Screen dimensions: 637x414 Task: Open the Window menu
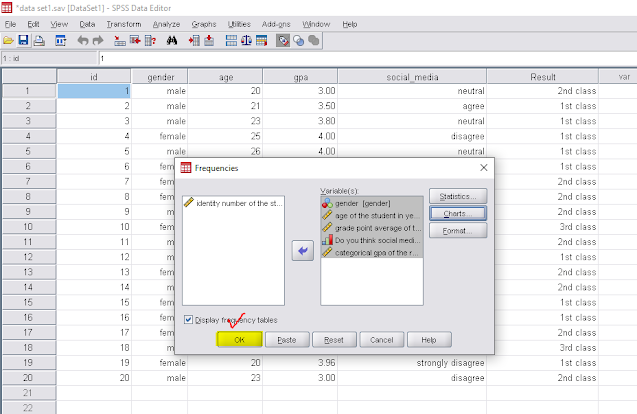[x=316, y=24]
